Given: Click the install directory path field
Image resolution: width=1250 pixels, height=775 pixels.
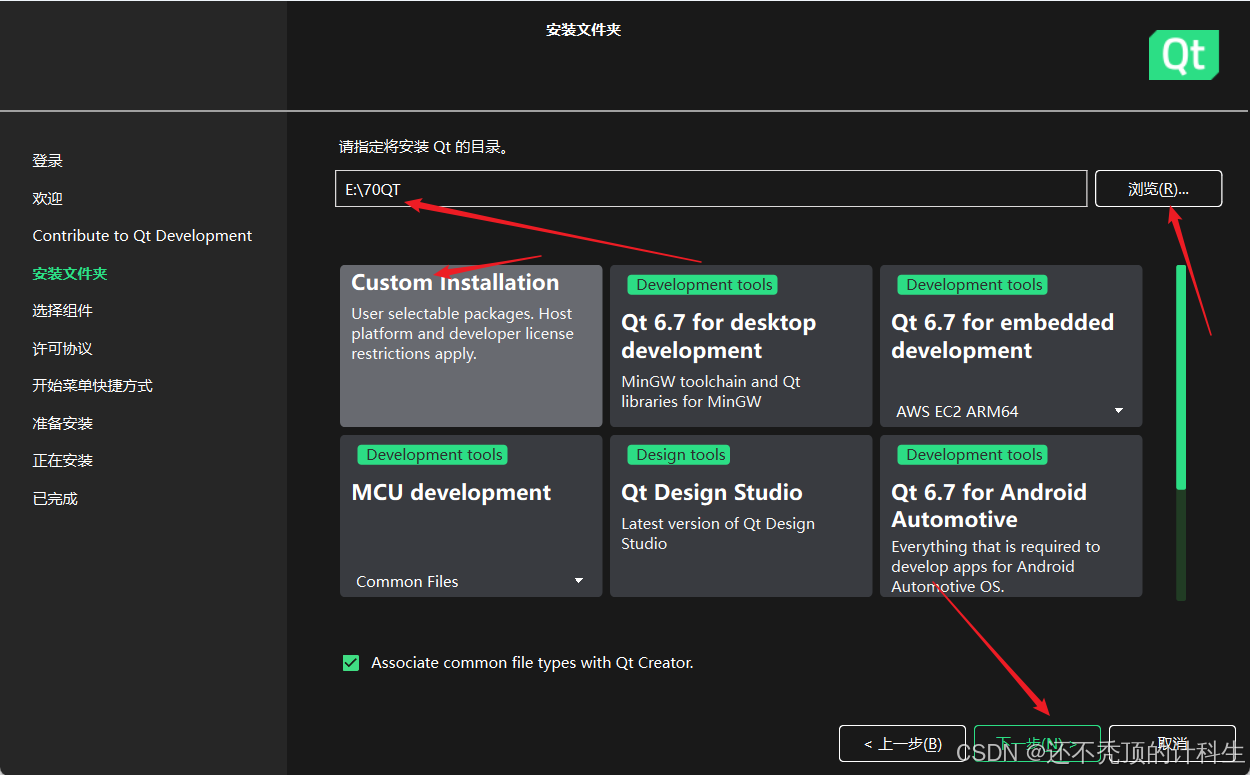Looking at the screenshot, I should pos(711,189).
